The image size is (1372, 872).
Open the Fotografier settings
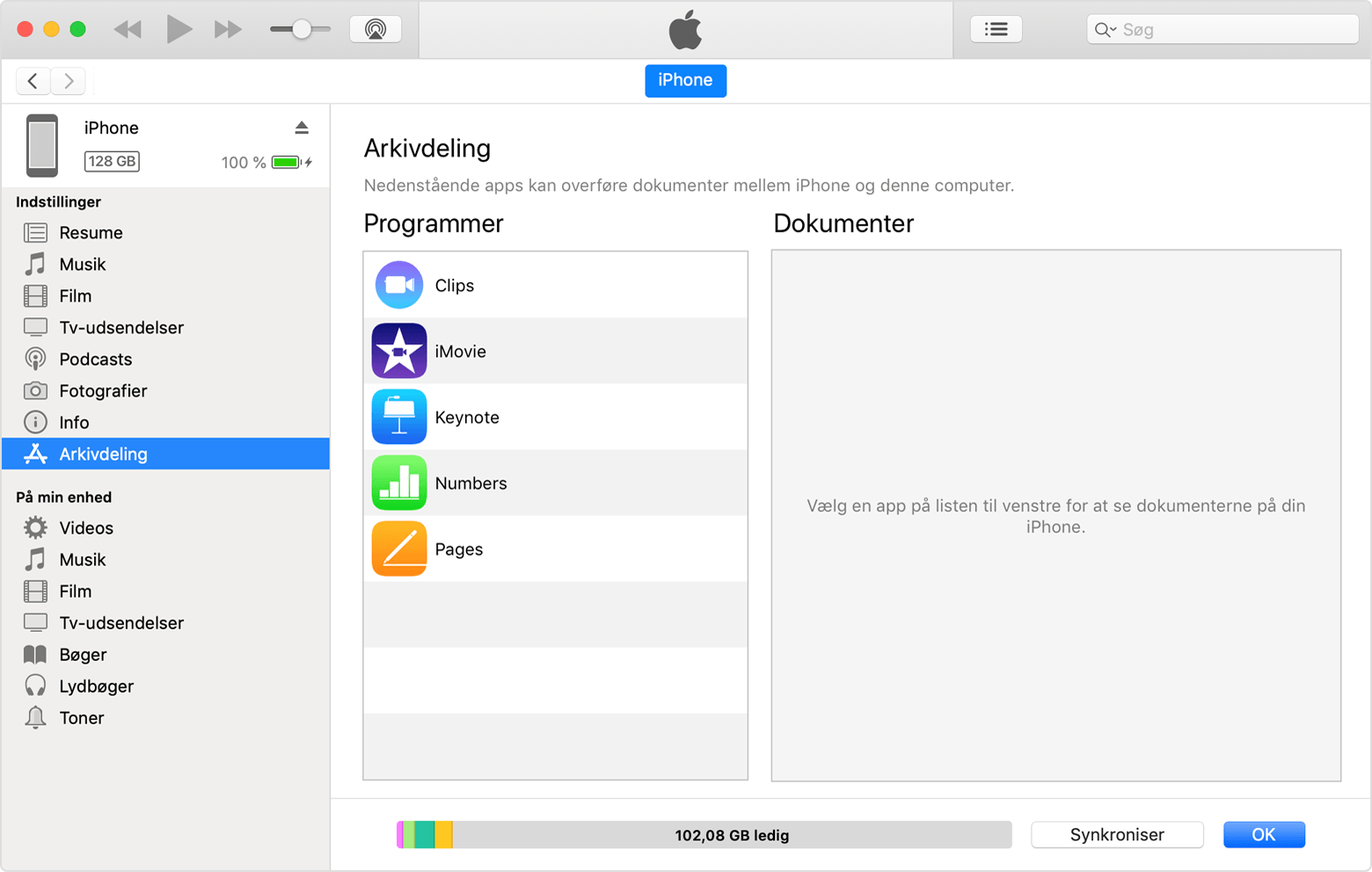coord(102,390)
